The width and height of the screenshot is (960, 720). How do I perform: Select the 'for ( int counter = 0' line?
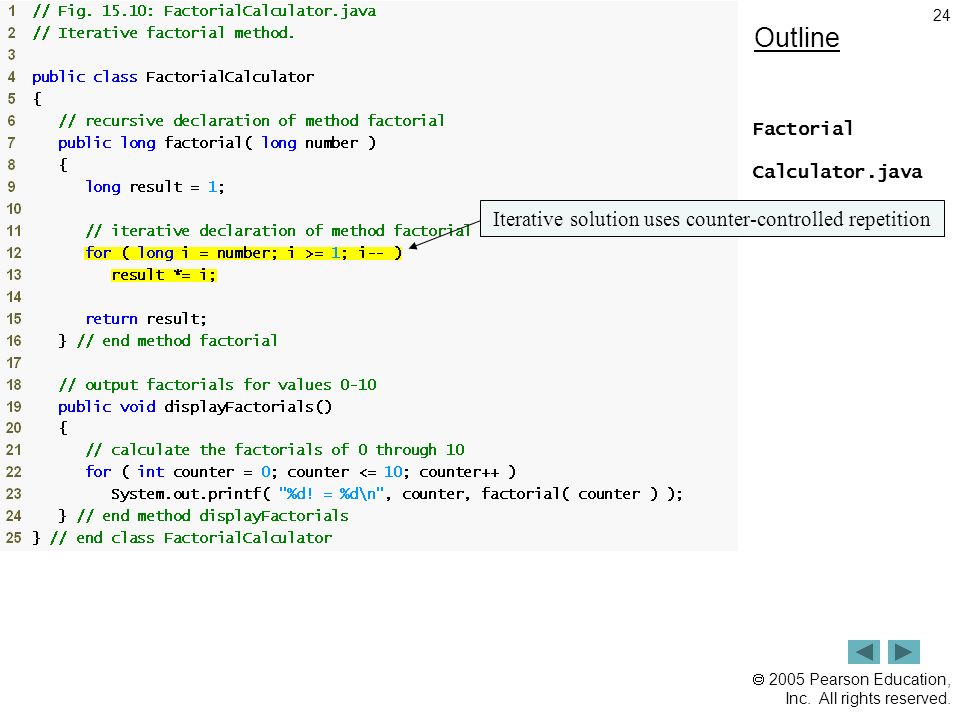click(x=301, y=472)
